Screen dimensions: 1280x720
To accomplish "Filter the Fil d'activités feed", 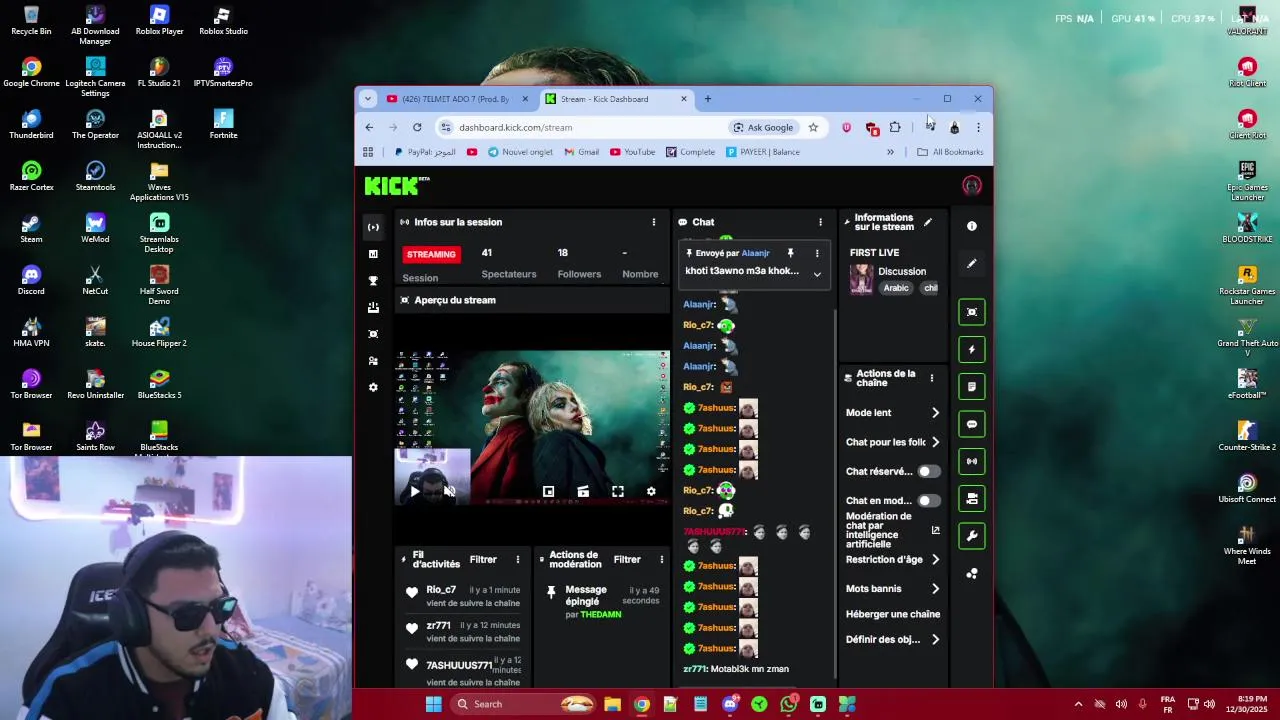I will (x=483, y=560).
